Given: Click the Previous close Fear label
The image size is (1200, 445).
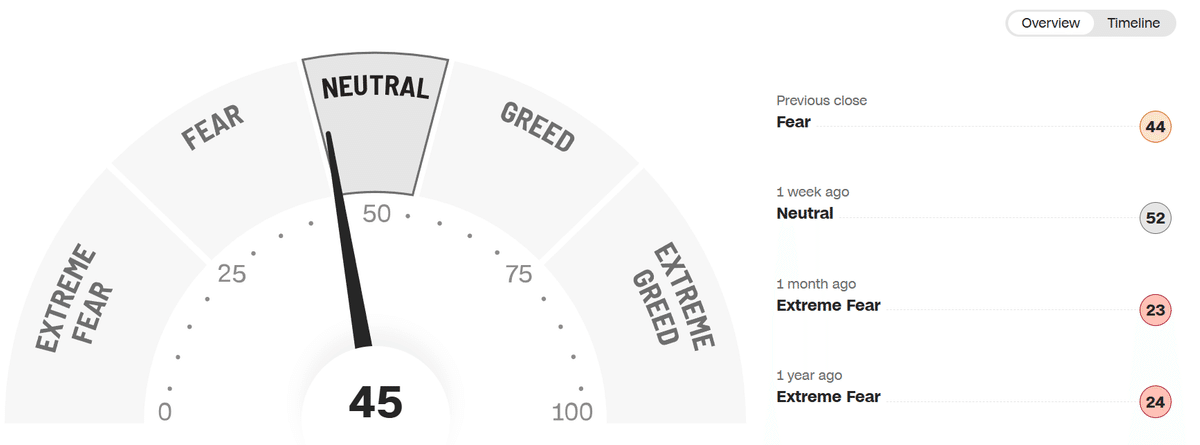Looking at the screenshot, I should (793, 122).
